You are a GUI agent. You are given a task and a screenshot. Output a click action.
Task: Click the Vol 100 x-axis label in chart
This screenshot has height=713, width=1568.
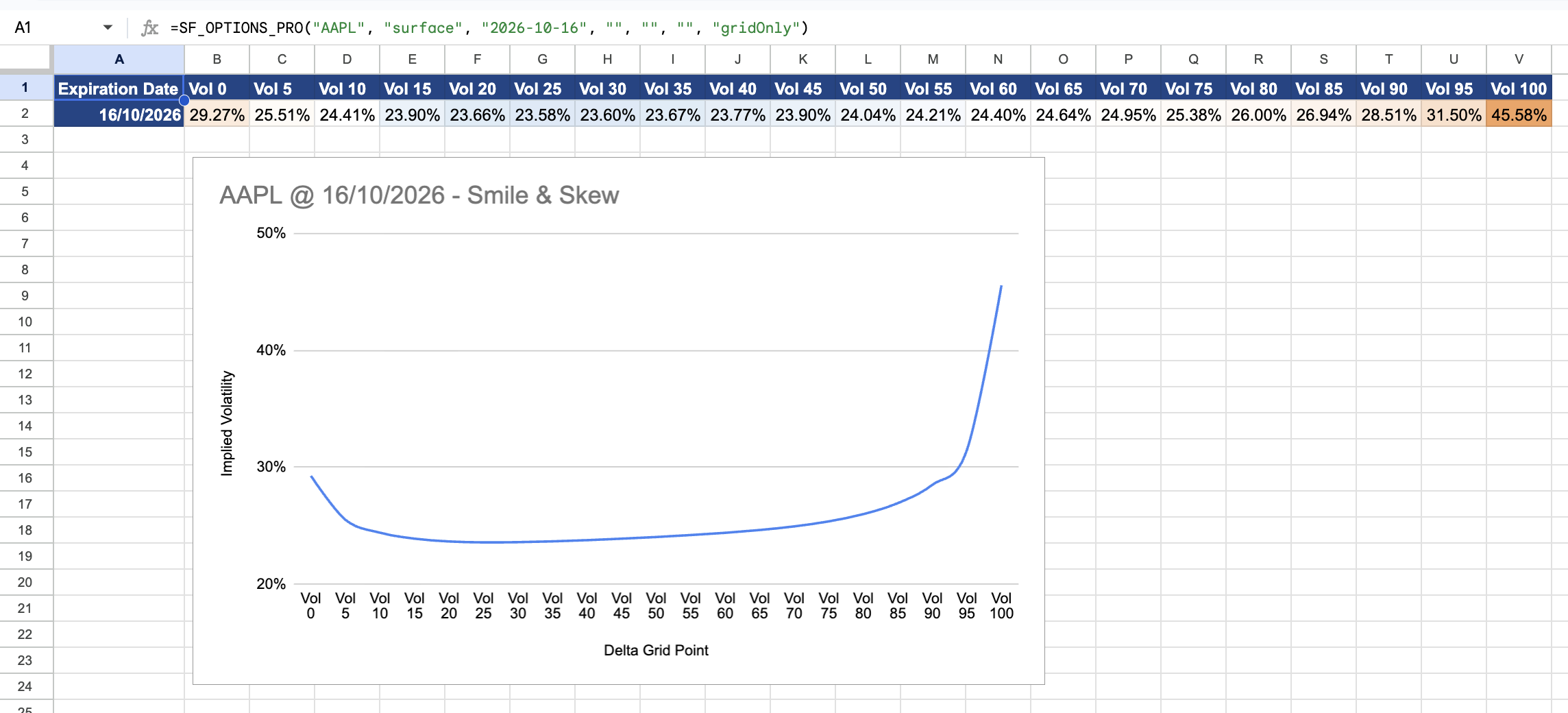(1001, 606)
